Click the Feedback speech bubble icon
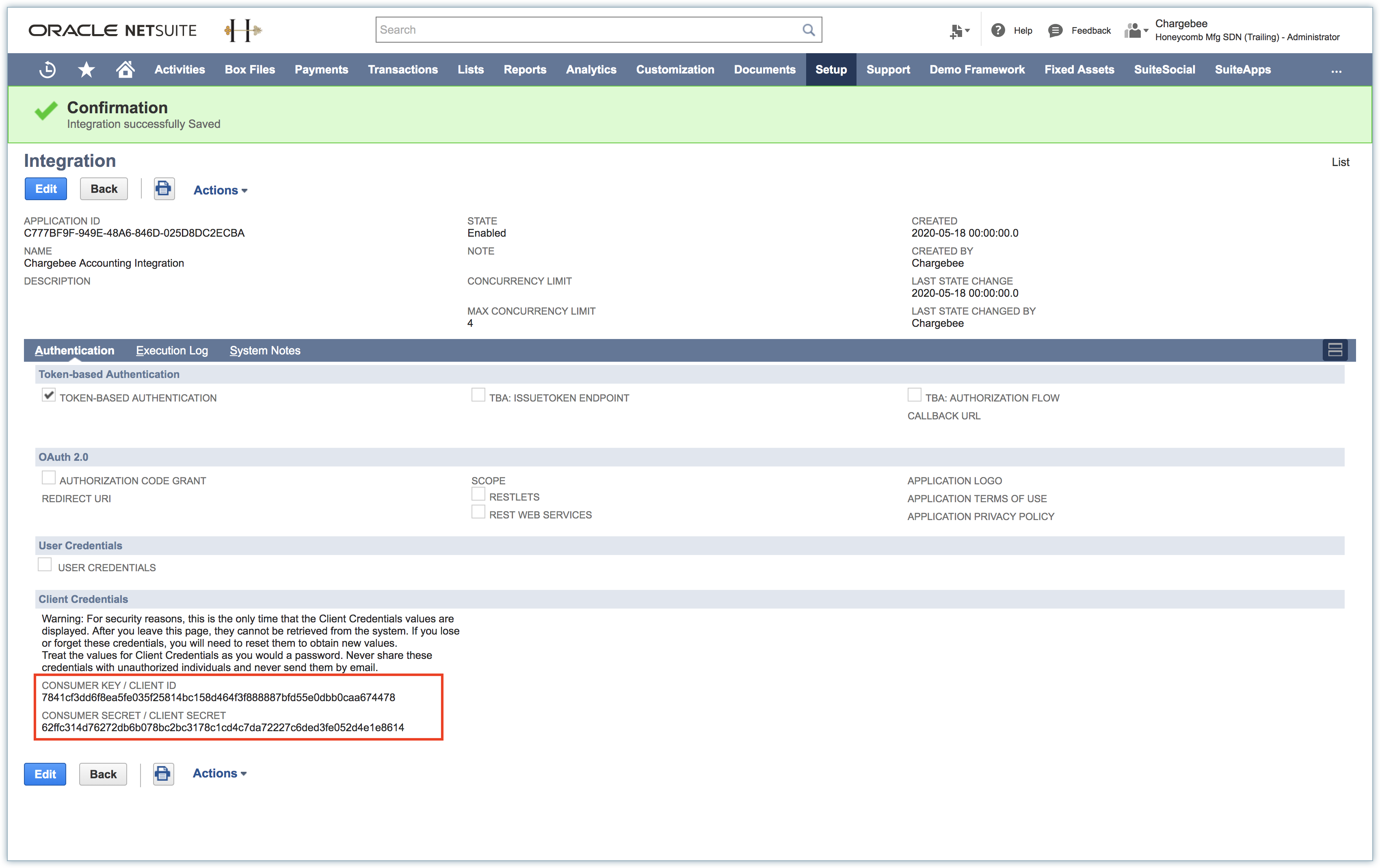This screenshot has width=1380, height=868. point(1055,30)
